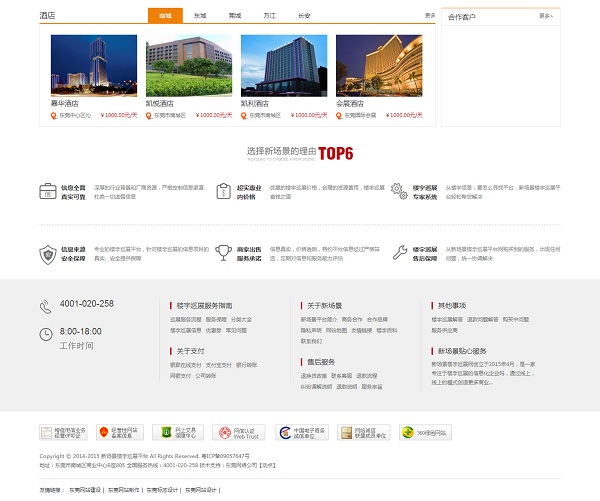The image size is (600, 501).
Task: Click the briefcase icon for 信息全面真实可靠
Action: pyautogui.click(x=47, y=190)
